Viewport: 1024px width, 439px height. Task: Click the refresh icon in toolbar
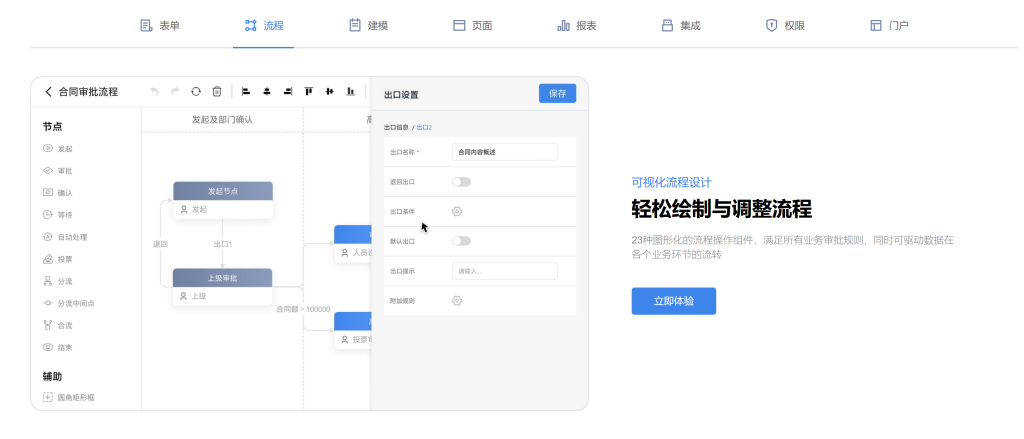[x=196, y=92]
